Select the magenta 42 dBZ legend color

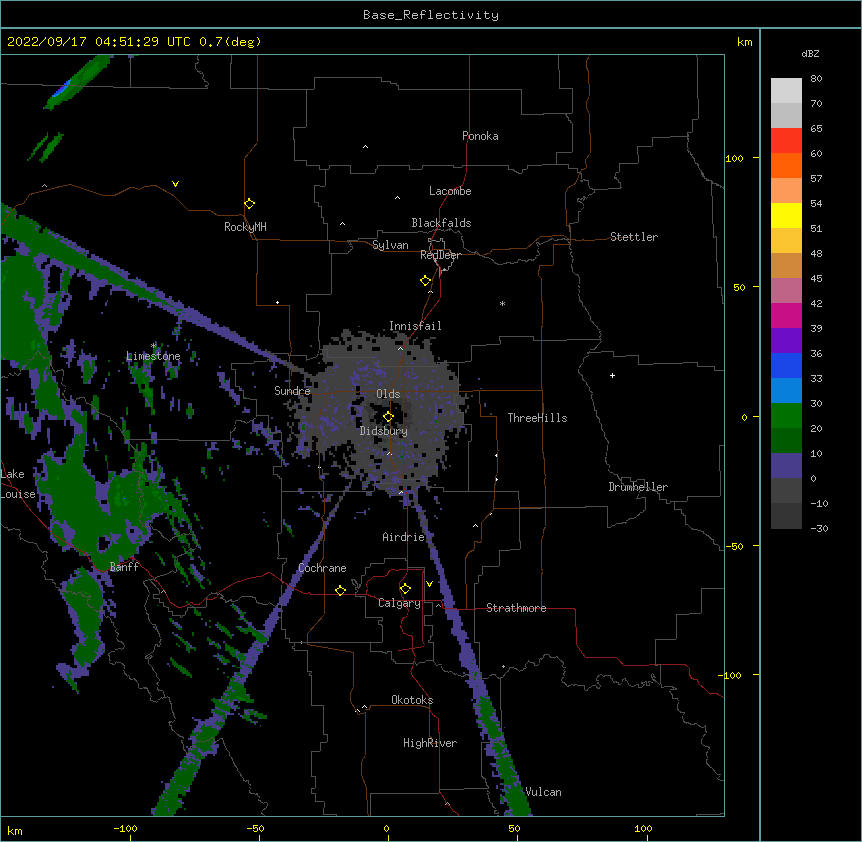(786, 316)
